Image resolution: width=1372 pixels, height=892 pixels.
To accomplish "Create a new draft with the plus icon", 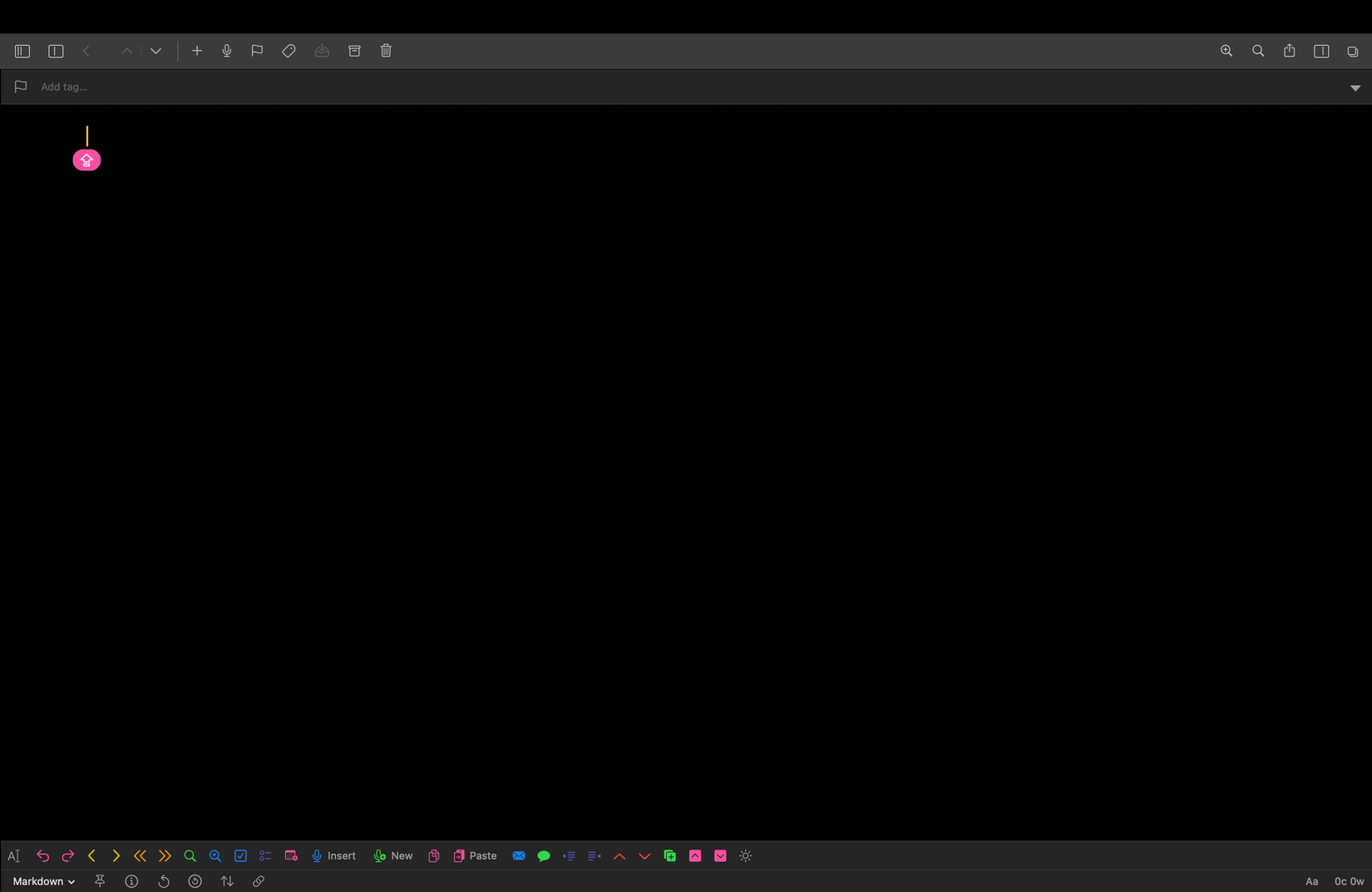I will [x=197, y=51].
